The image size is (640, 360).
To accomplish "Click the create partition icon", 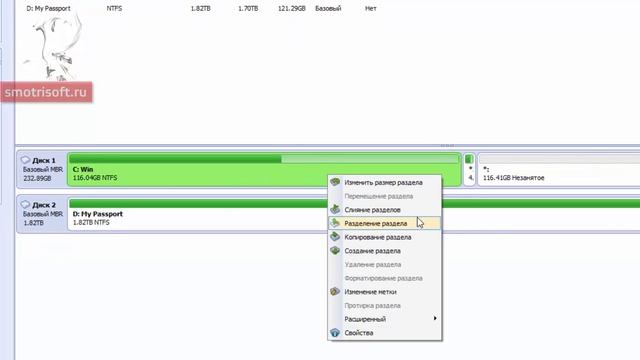I will (335, 250).
